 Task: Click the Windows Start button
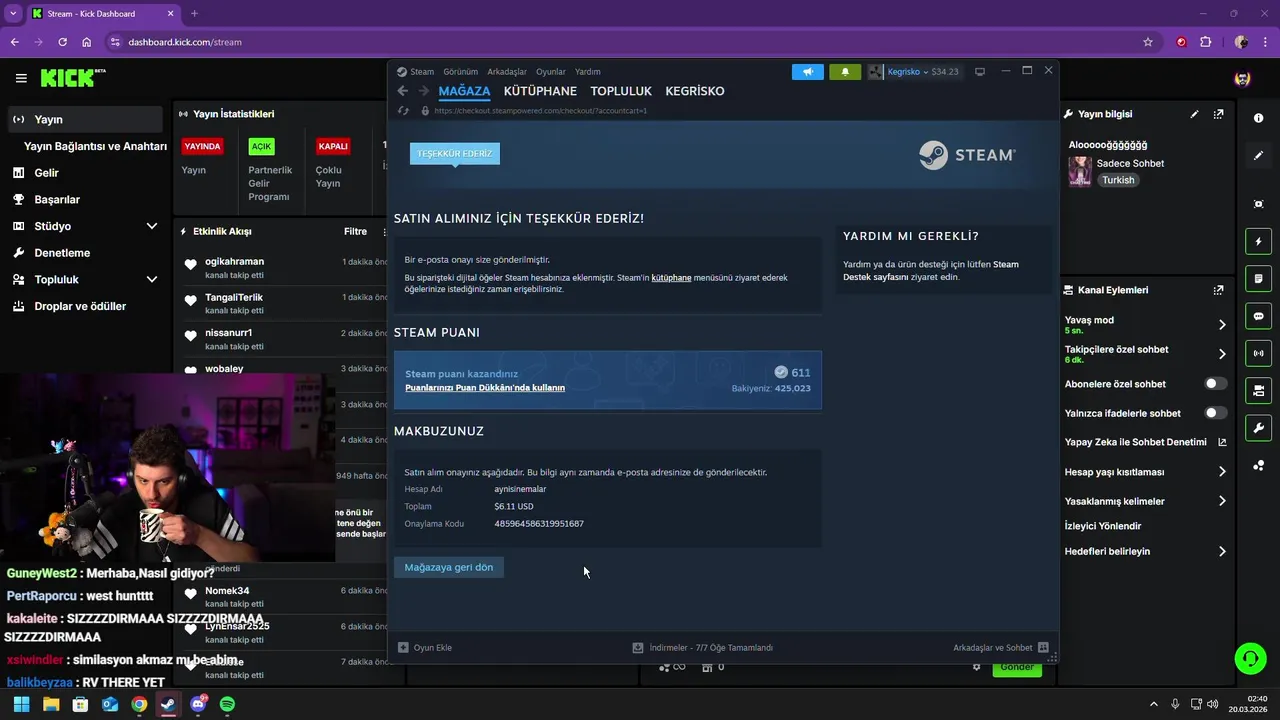pos(21,705)
